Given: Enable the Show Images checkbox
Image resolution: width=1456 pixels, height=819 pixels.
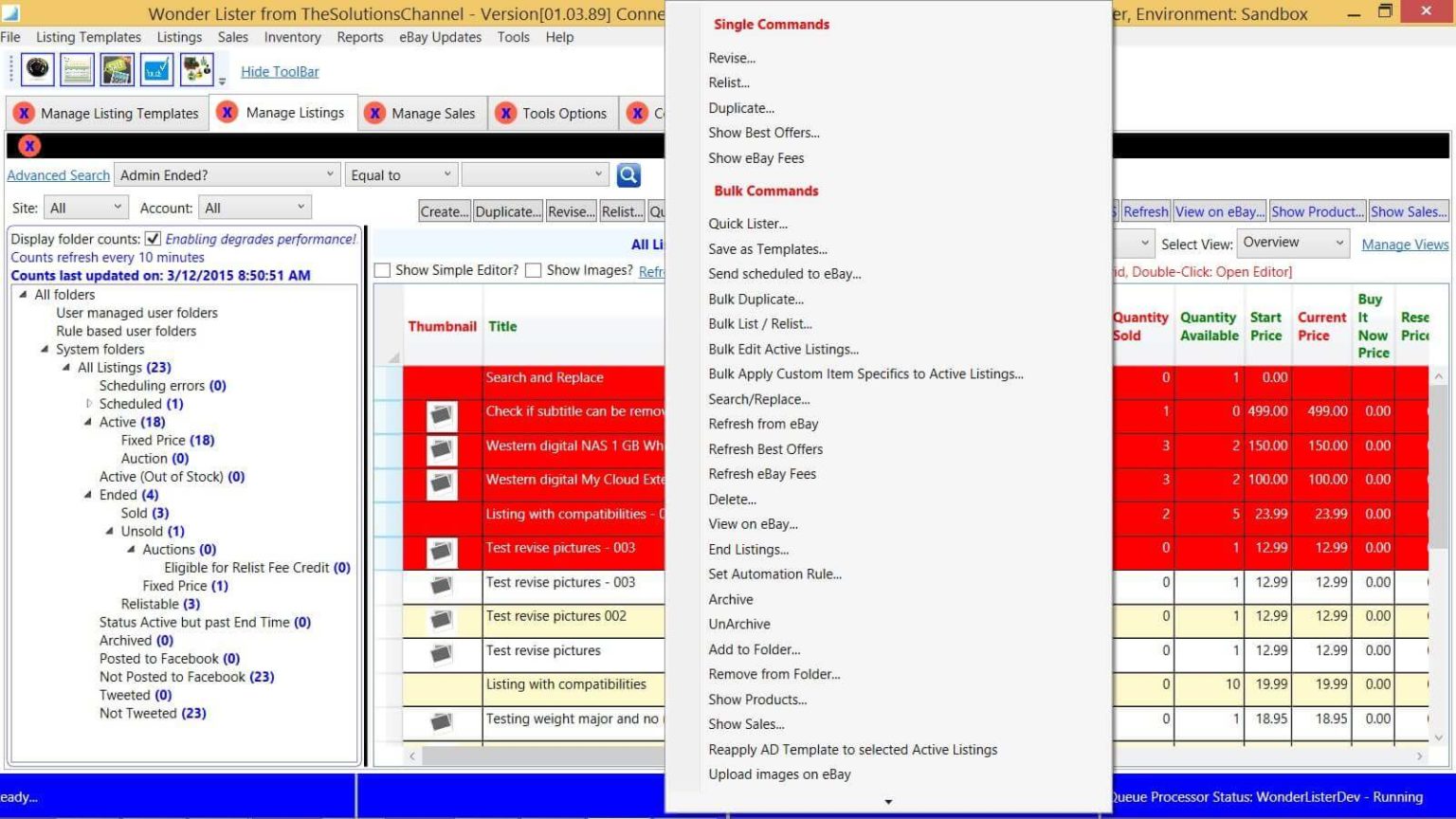Looking at the screenshot, I should click(533, 270).
